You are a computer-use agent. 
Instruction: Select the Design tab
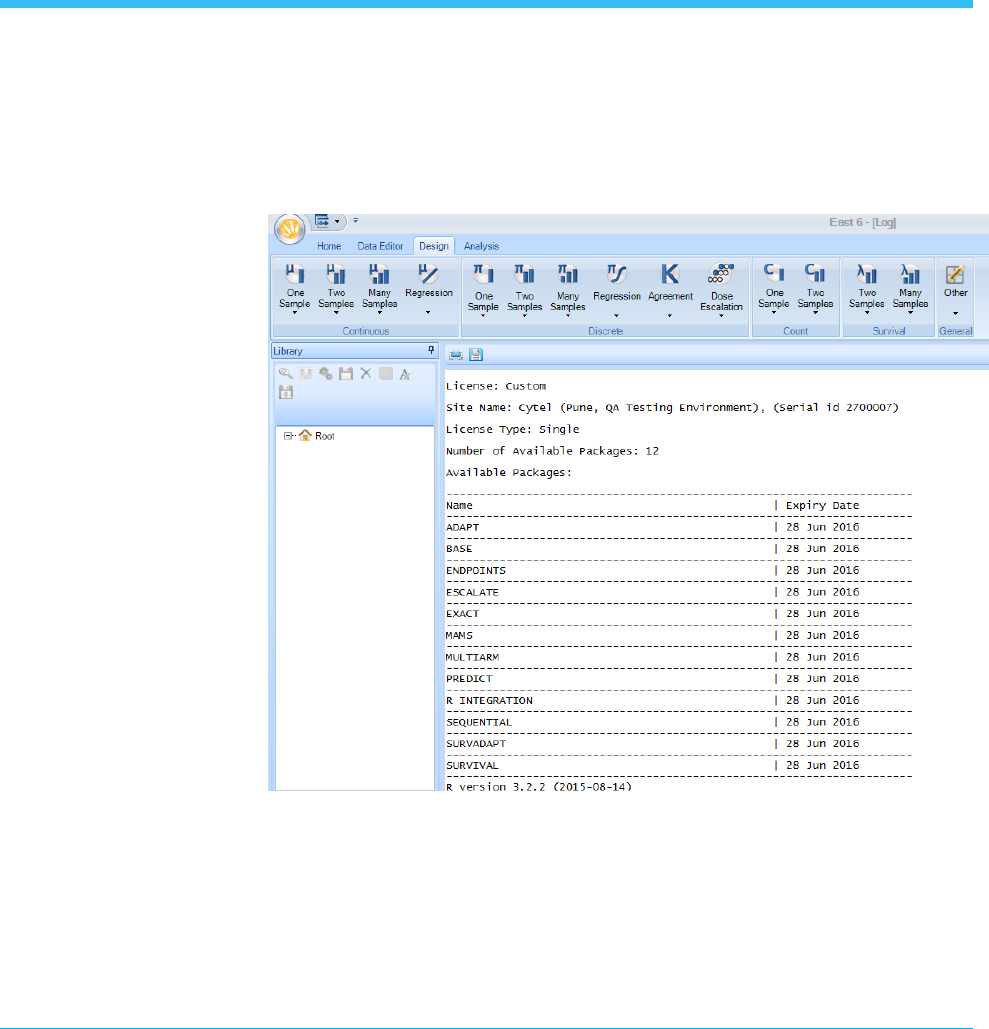coord(434,246)
